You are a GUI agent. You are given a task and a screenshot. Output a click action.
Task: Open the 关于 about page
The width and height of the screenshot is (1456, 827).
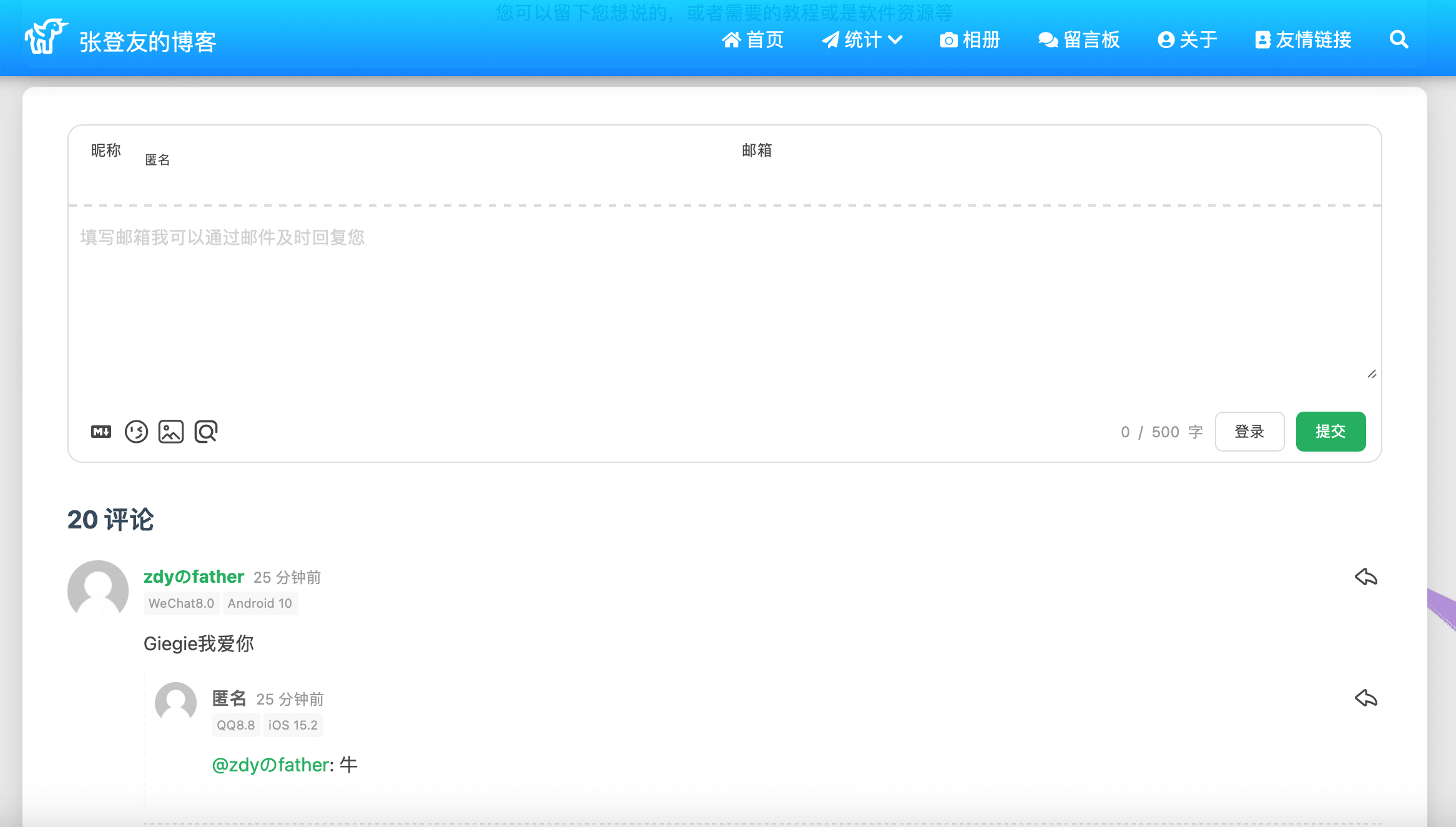point(1187,40)
